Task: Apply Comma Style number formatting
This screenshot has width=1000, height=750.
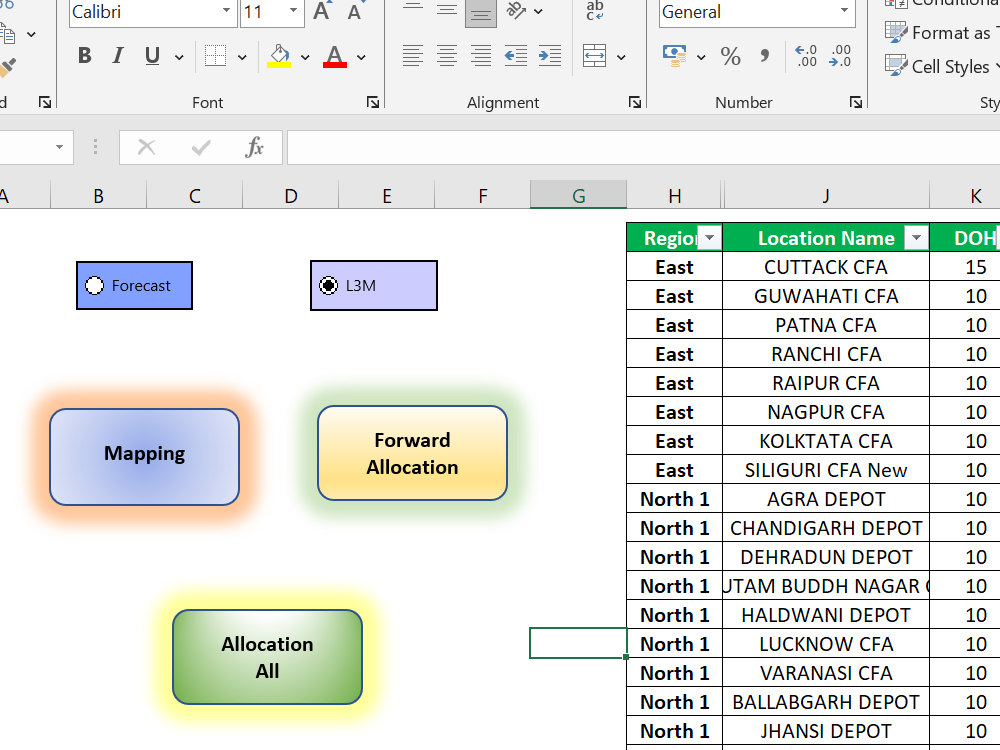Action: [x=765, y=56]
